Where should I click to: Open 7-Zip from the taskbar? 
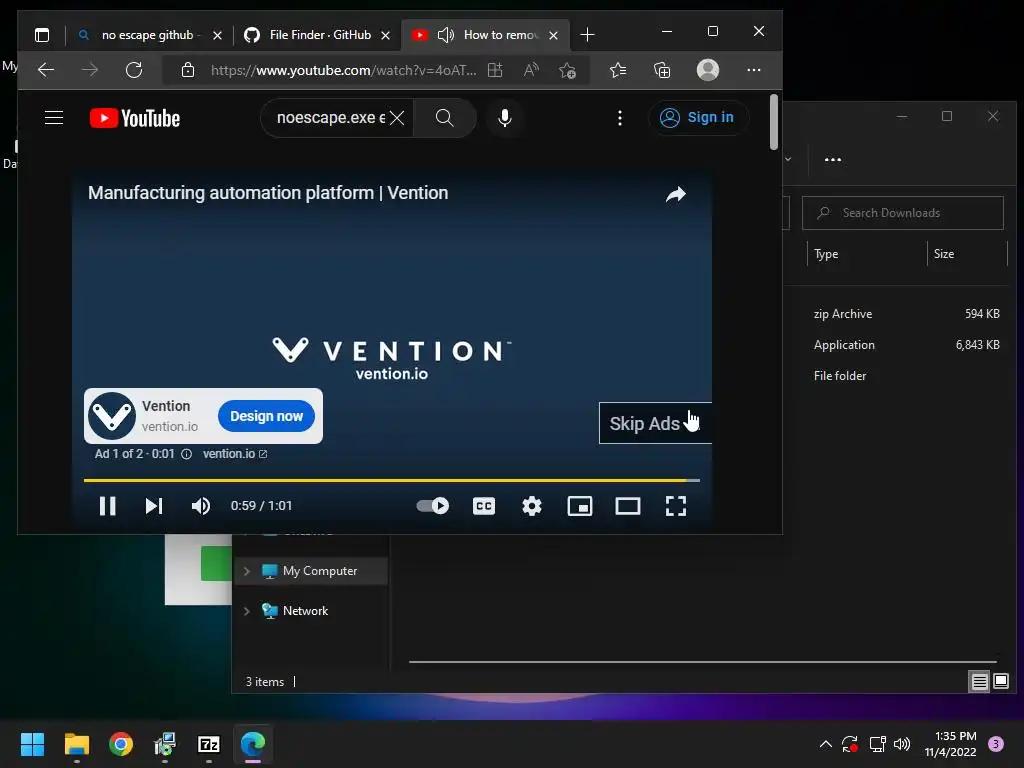208,744
